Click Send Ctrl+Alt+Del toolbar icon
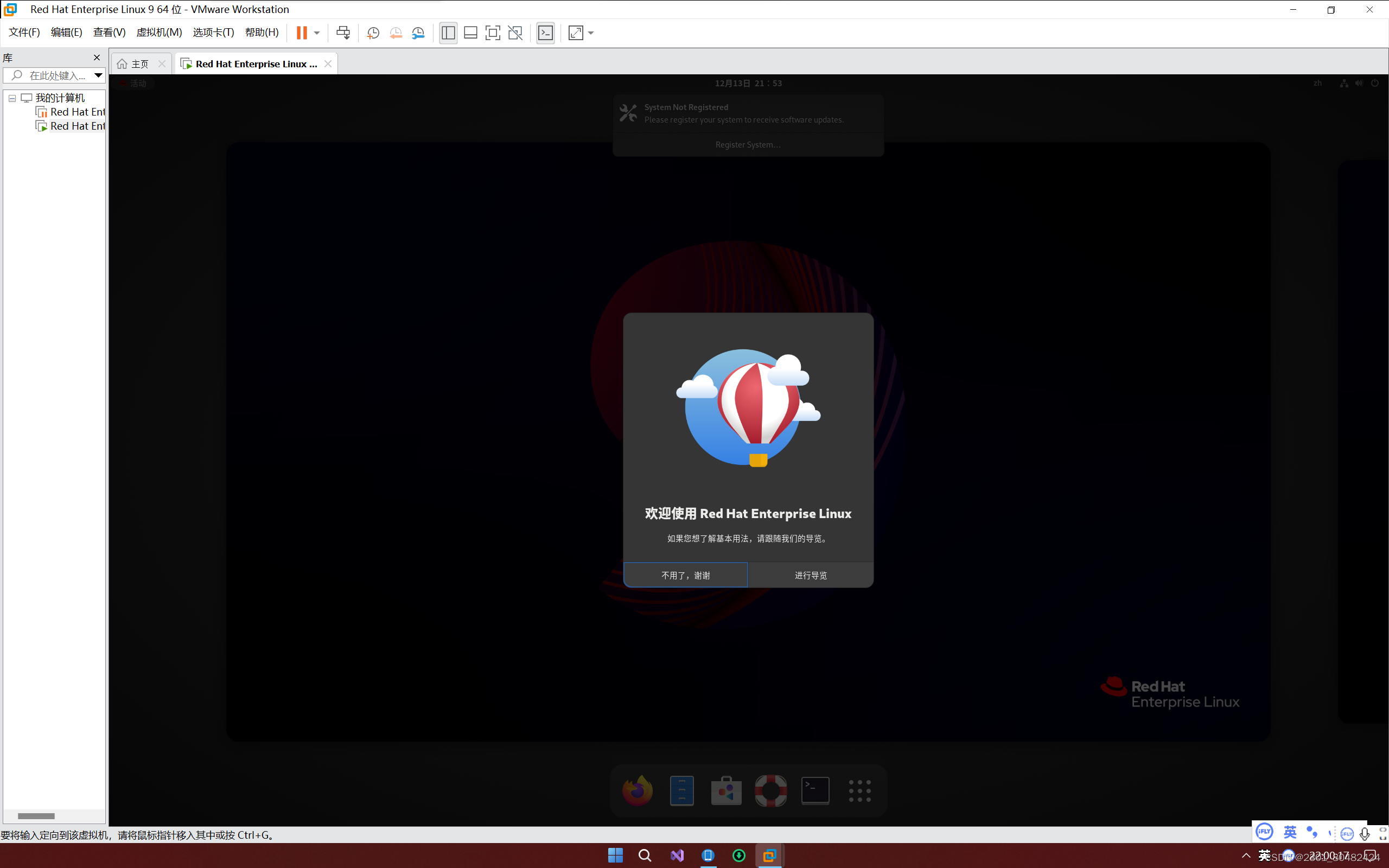The width and height of the screenshot is (1389, 868). [x=343, y=33]
